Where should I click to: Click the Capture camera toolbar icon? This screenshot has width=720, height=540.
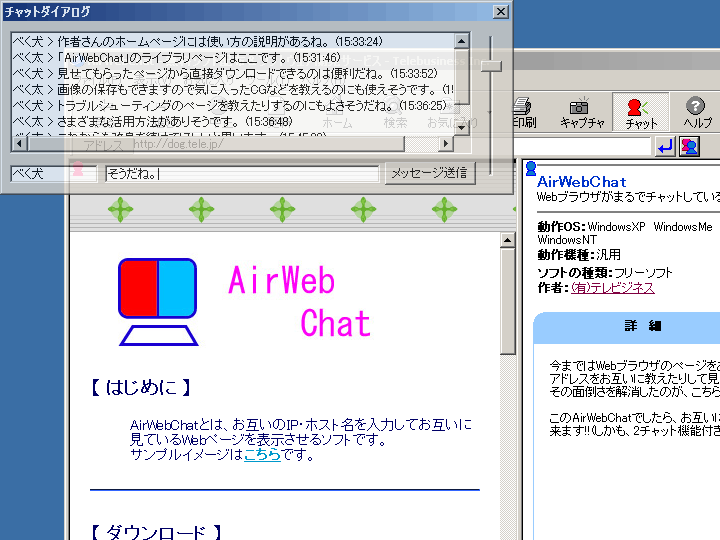point(581,112)
